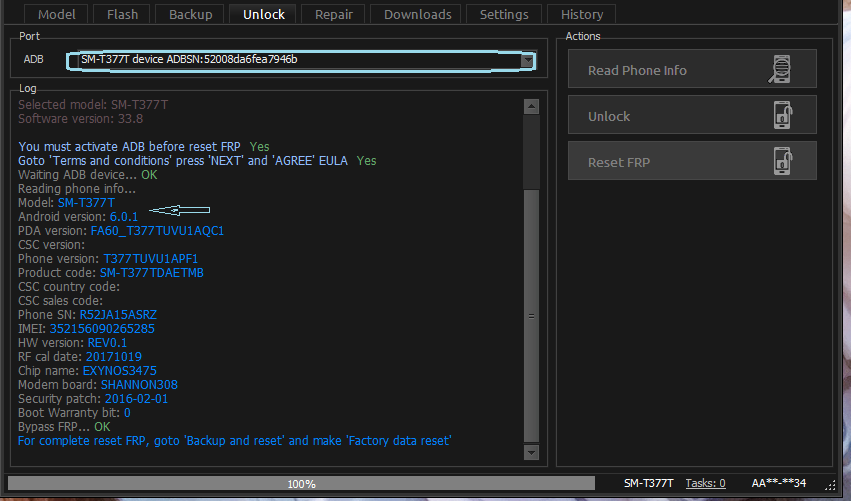Switch to the Flash tab
Viewport: 851px width, 501px height.
tap(122, 14)
